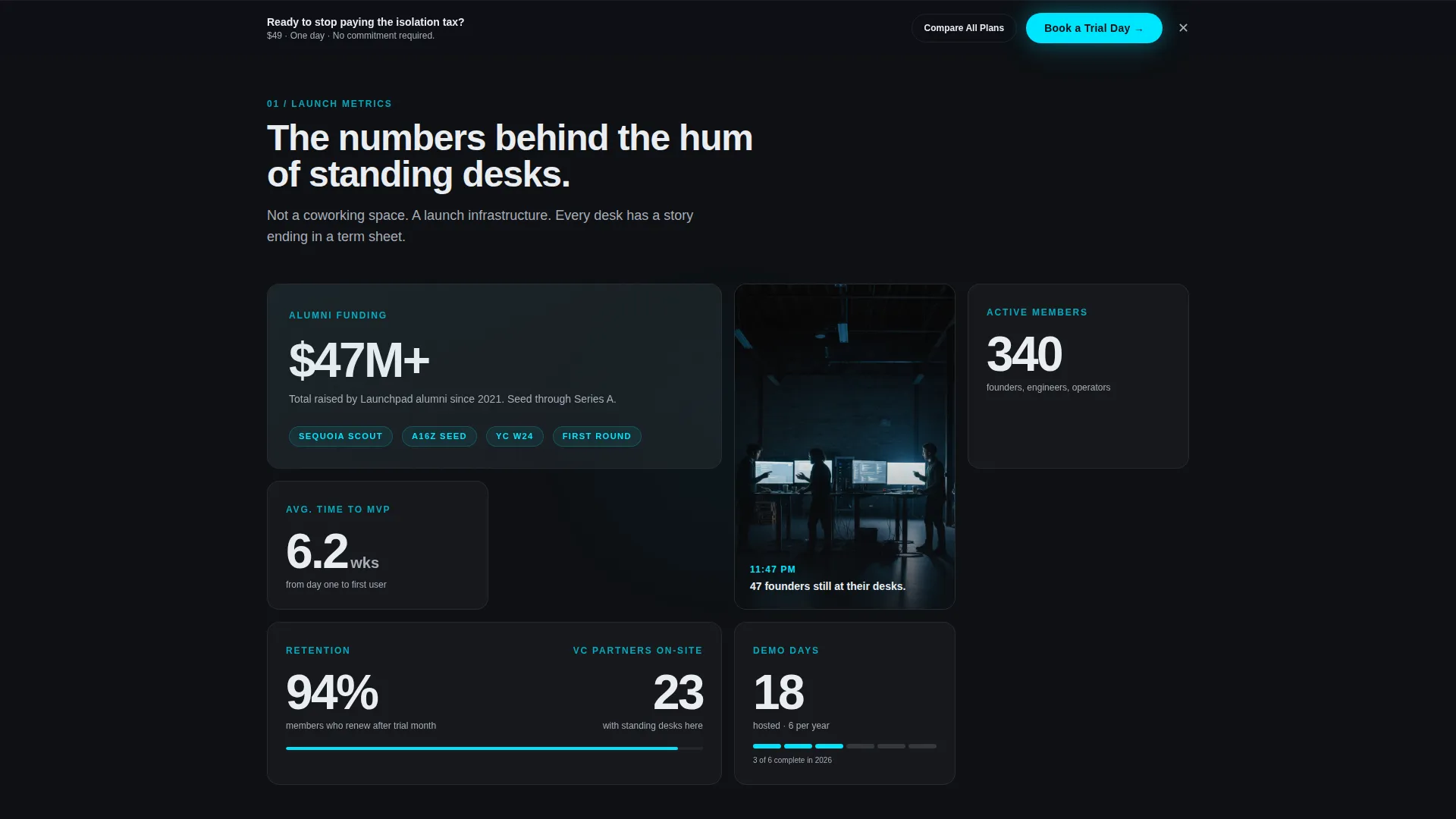Dismiss the banner with the X icon
Screen dimensions: 1456x819
click(x=1183, y=28)
